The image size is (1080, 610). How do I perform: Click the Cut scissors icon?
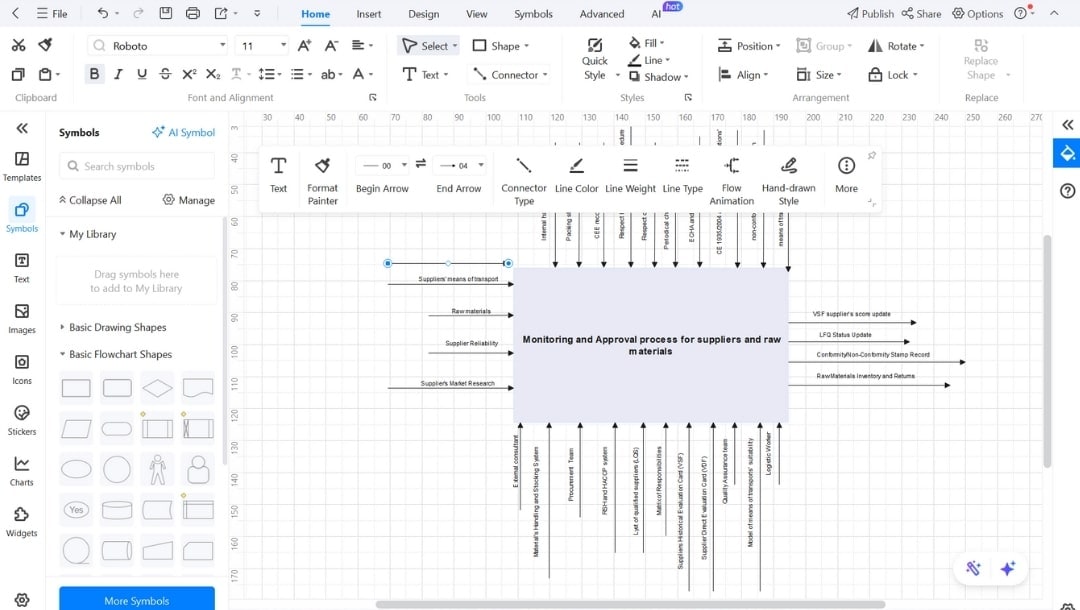19,45
